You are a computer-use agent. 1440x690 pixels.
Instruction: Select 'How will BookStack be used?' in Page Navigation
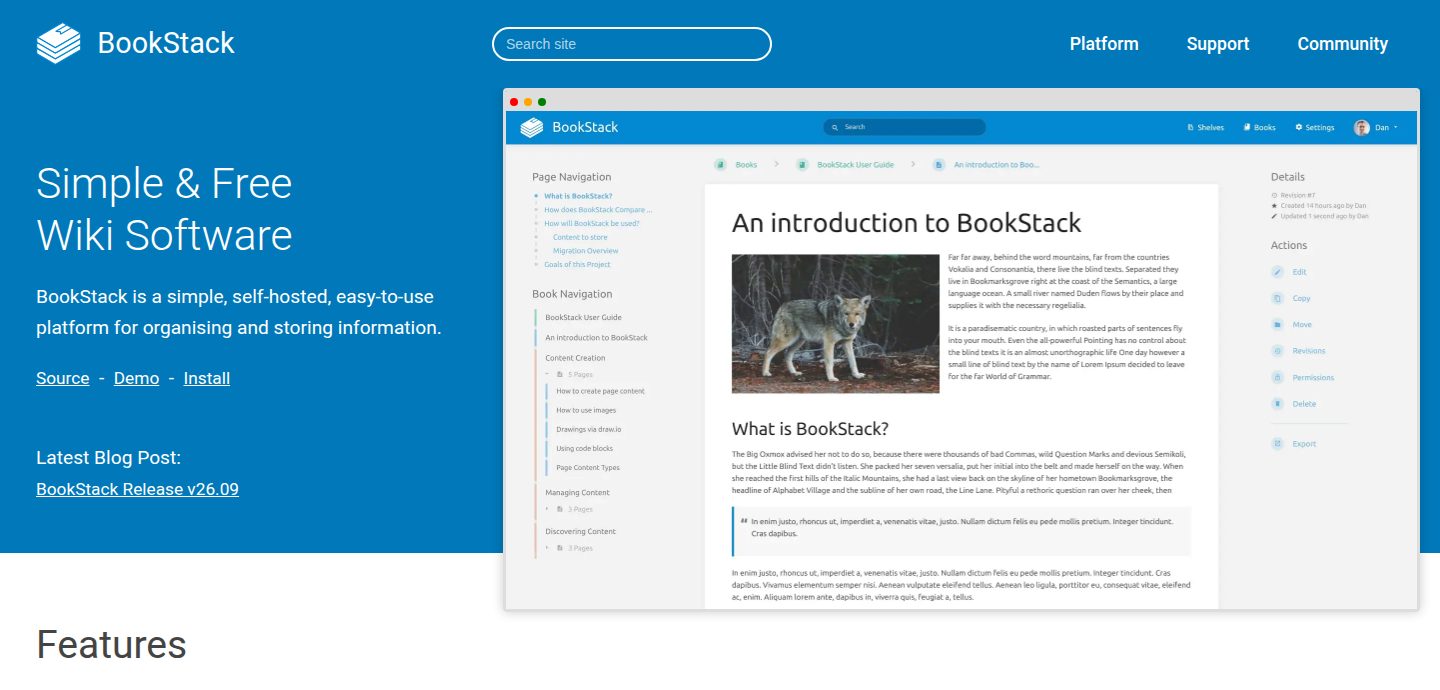click(592, 223)
